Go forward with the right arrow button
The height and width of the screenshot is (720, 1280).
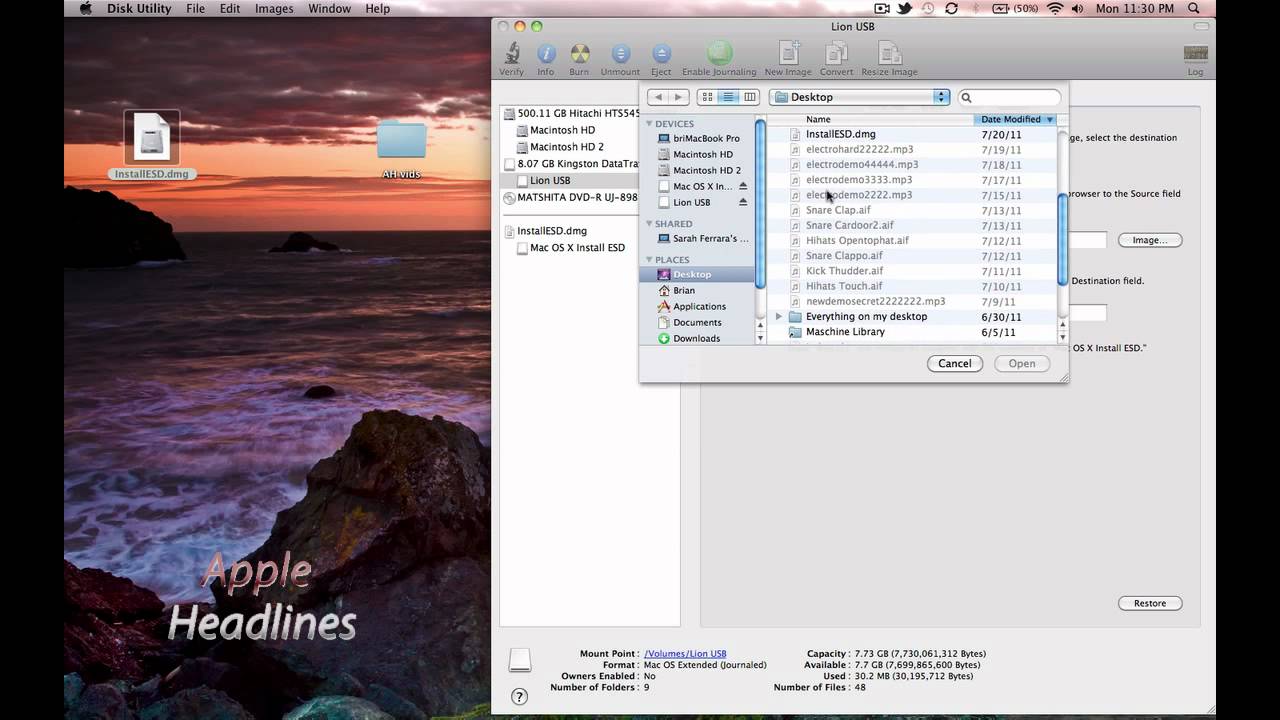[x=679, y=97]
